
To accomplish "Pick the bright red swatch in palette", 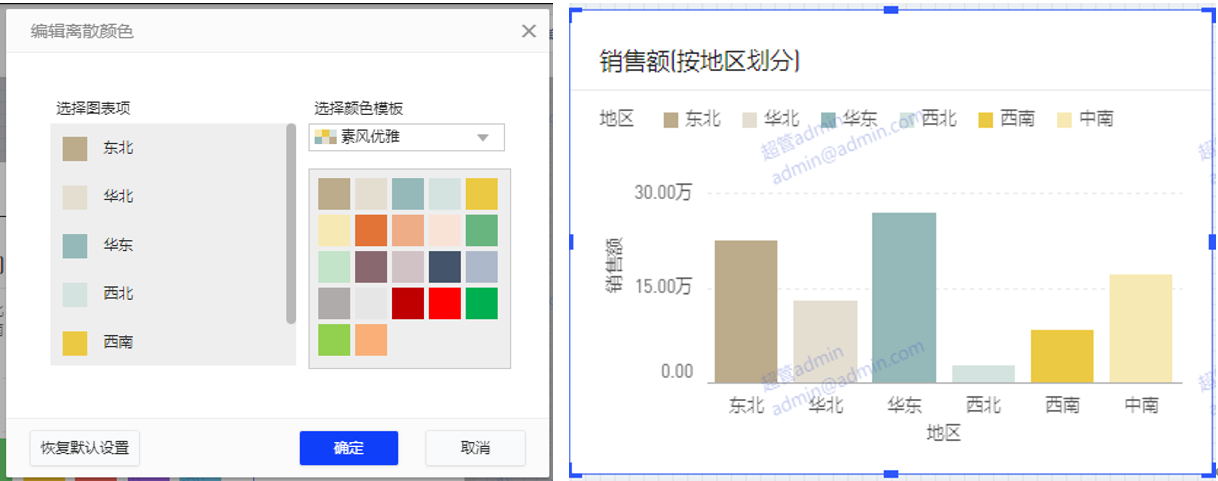I will [444, 303].
